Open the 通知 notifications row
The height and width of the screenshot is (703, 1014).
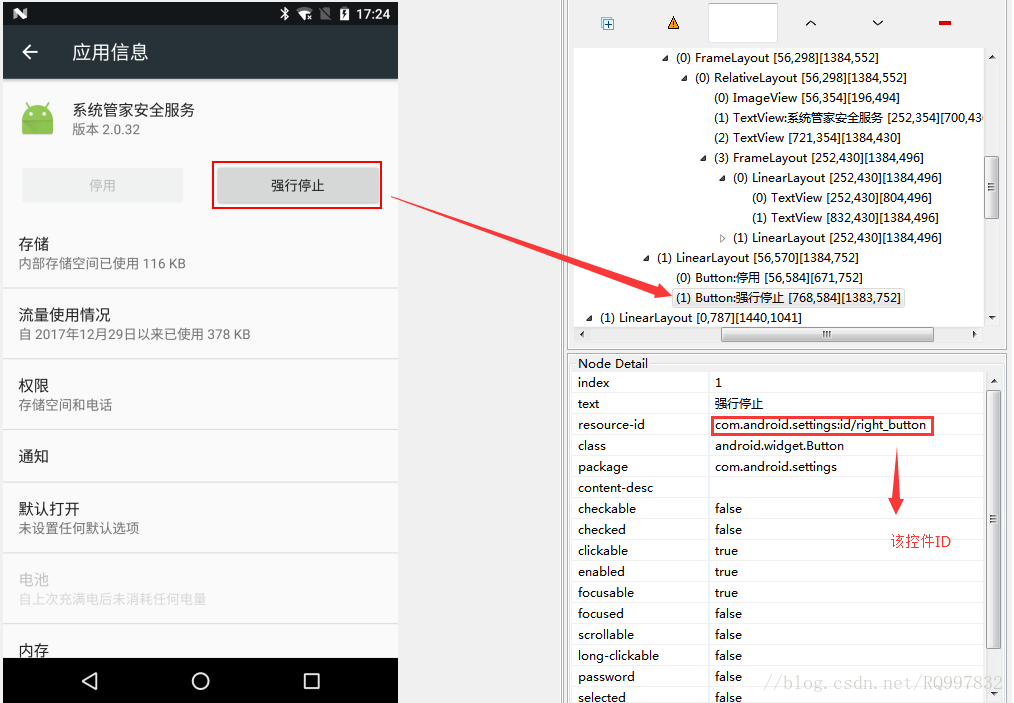pyautogui.click(x=200, y=456)
